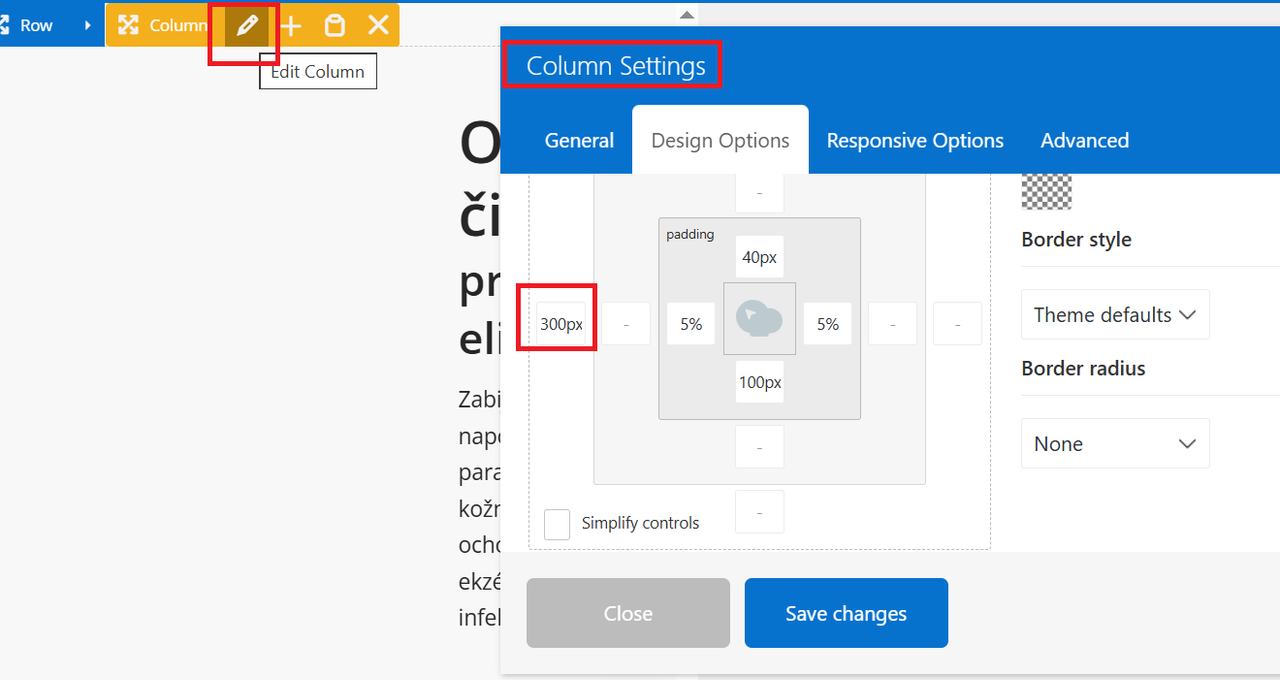Focus the border top empty field
The width and height of the screenshot is (1280, 680).
[x=760, y=192]
